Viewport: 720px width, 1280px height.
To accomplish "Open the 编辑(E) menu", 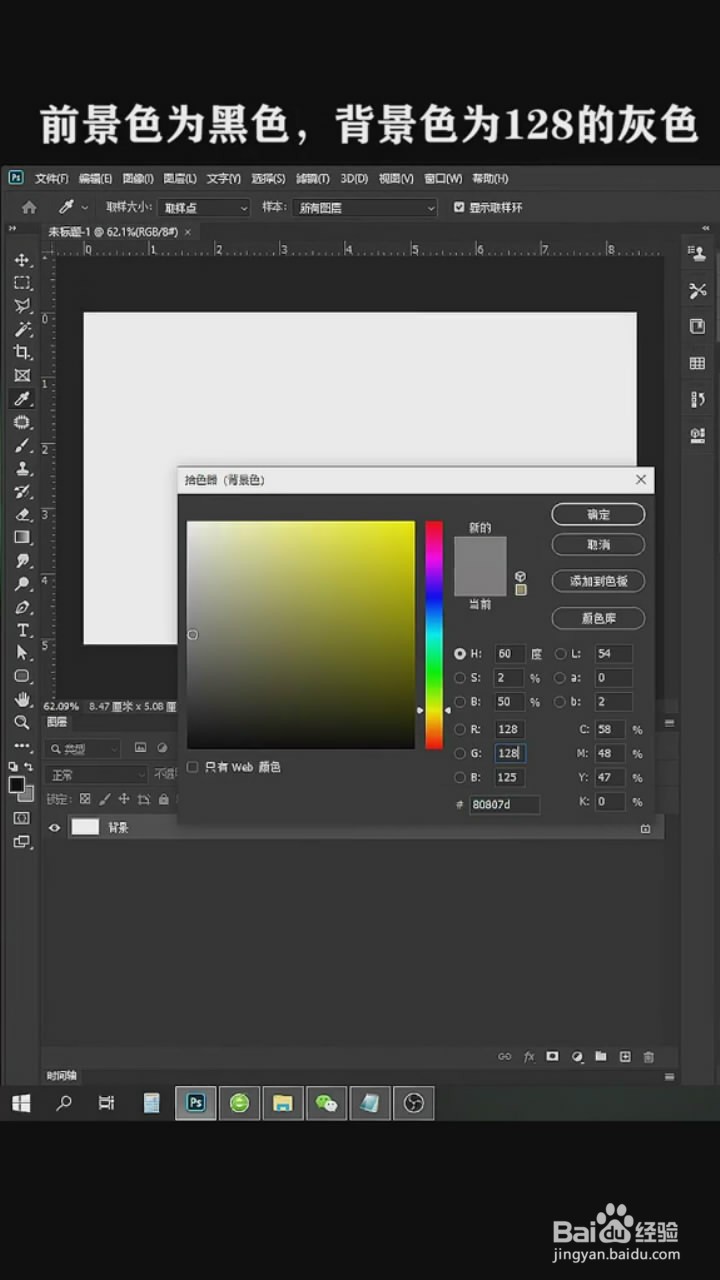I will pyautogui.click(x=95, y=178).
